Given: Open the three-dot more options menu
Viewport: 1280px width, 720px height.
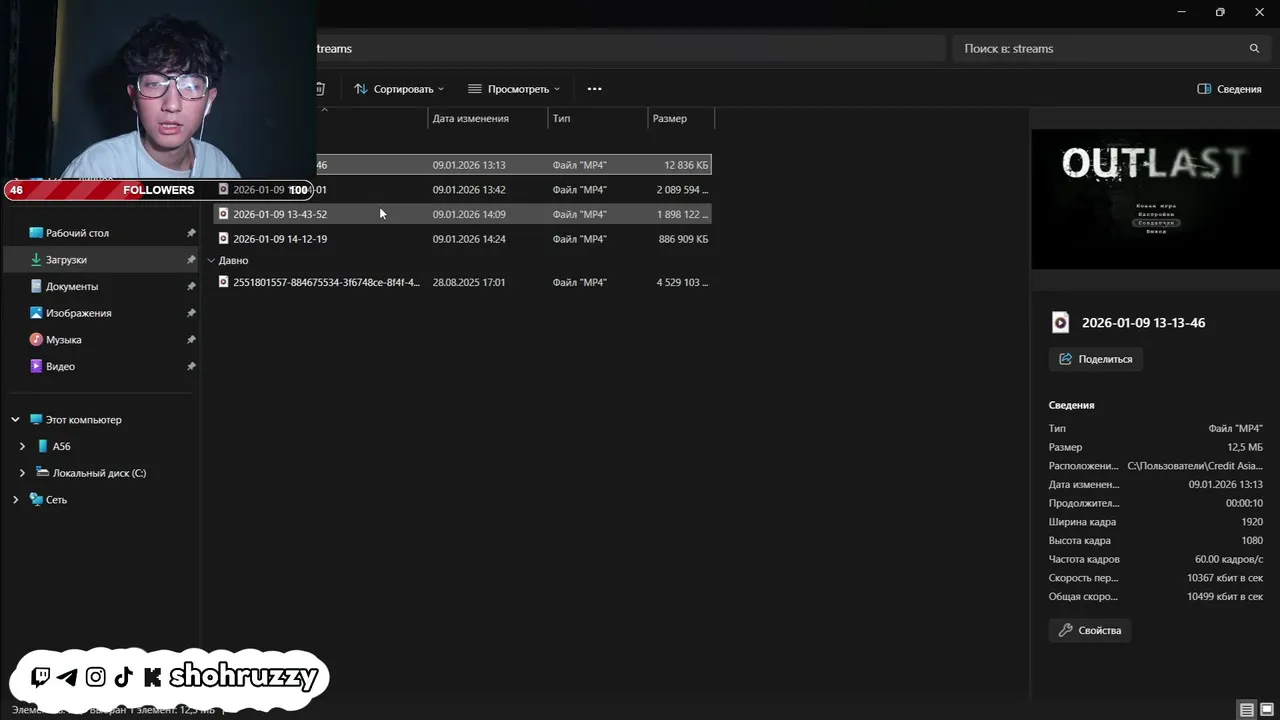Looking at the screenshot, I should (594, 89).
